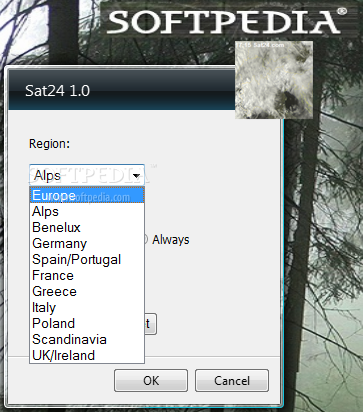This screenshot has height=412, width=363.
Task: Select Italy from the region list
Action: click(x=87, y=307)
